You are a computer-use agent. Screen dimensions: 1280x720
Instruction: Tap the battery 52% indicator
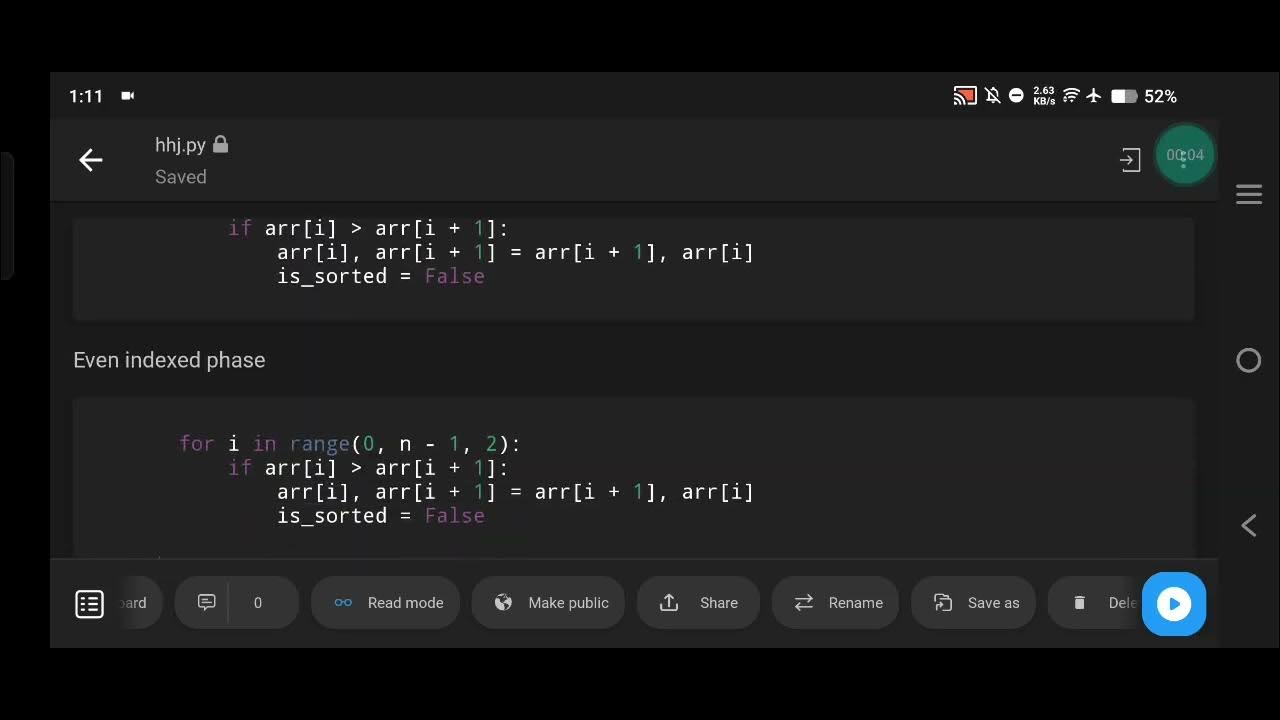click(x=1144, y=96)
